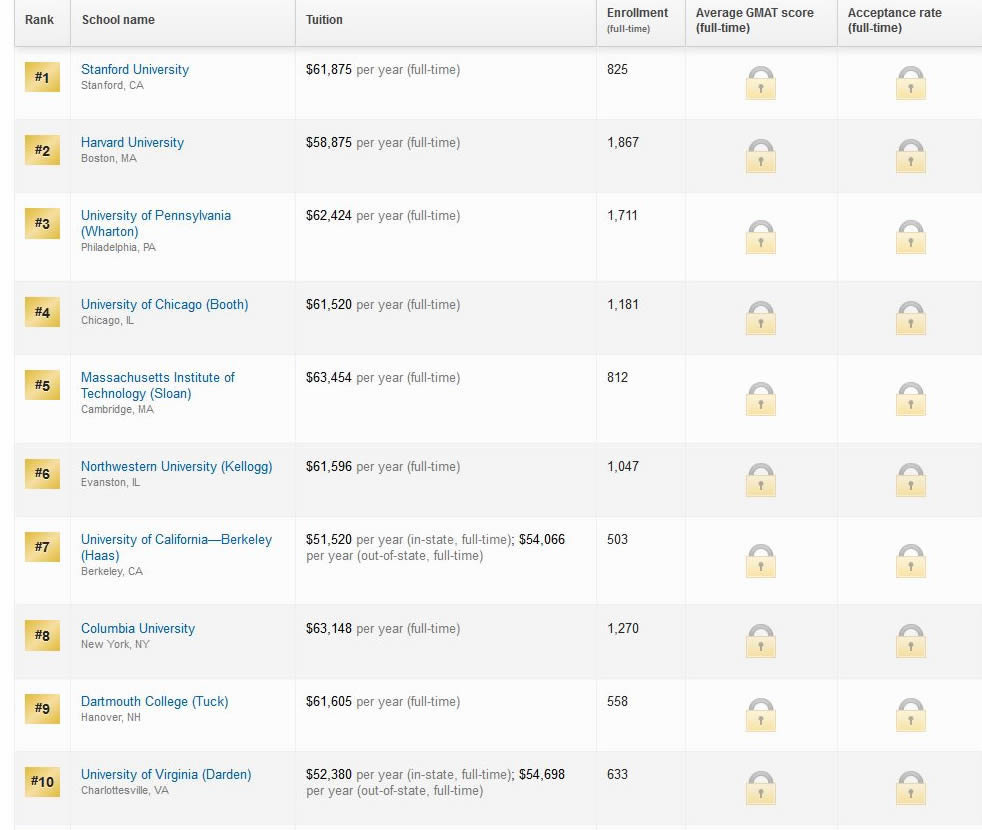The width and height of the screenshot is (982, 830).
Task: Click acceptance rate lock for Northwestern Kellogg
Action: (x=910, y=480)
